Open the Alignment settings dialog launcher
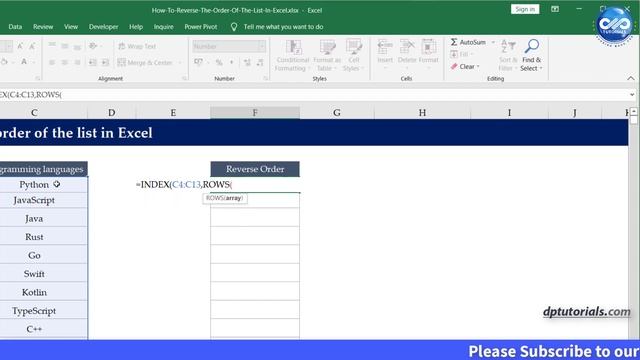 (x=184, y=78)
